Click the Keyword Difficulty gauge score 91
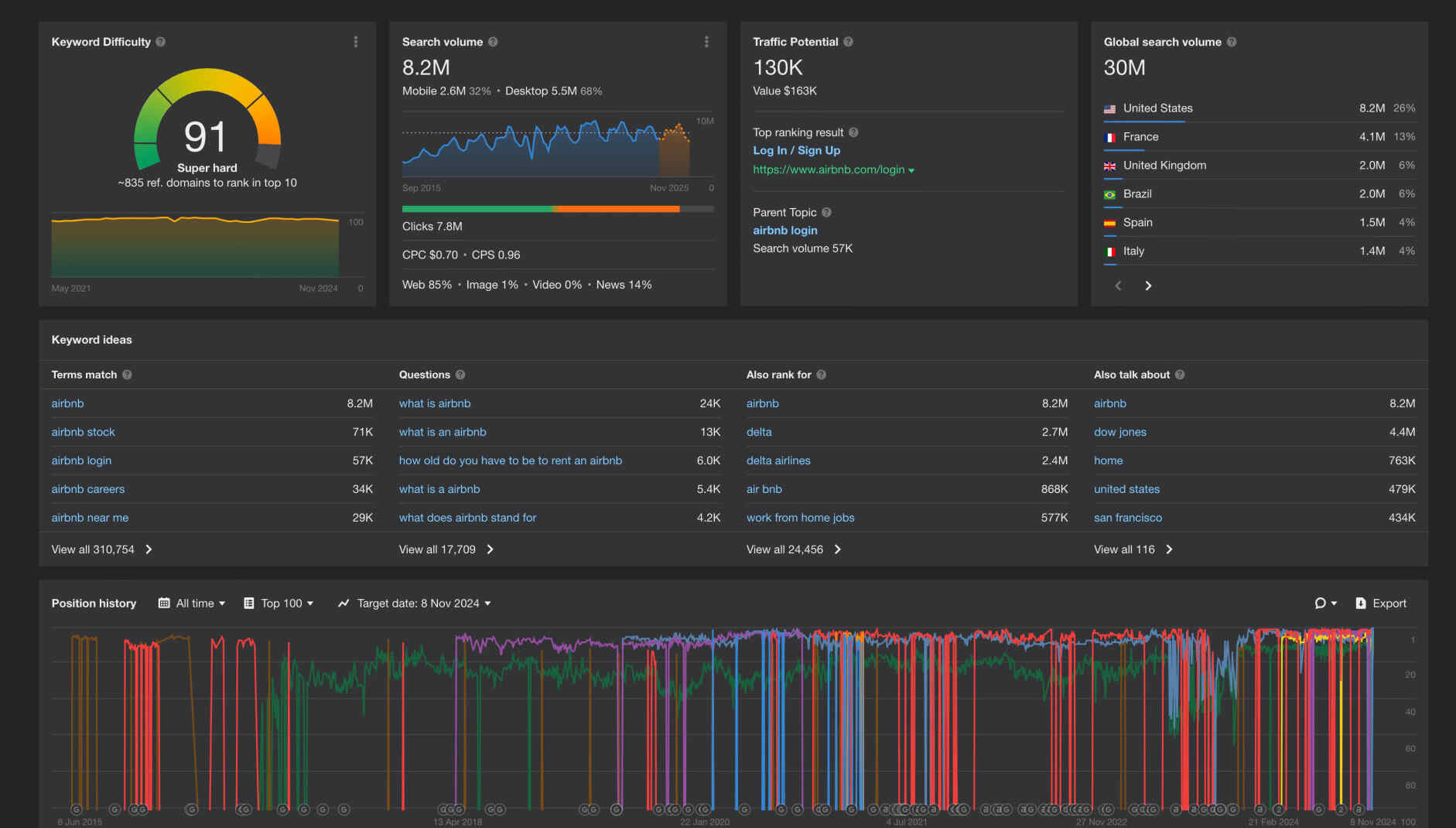This screenshot has height=828, width=1456. (206, 137)
